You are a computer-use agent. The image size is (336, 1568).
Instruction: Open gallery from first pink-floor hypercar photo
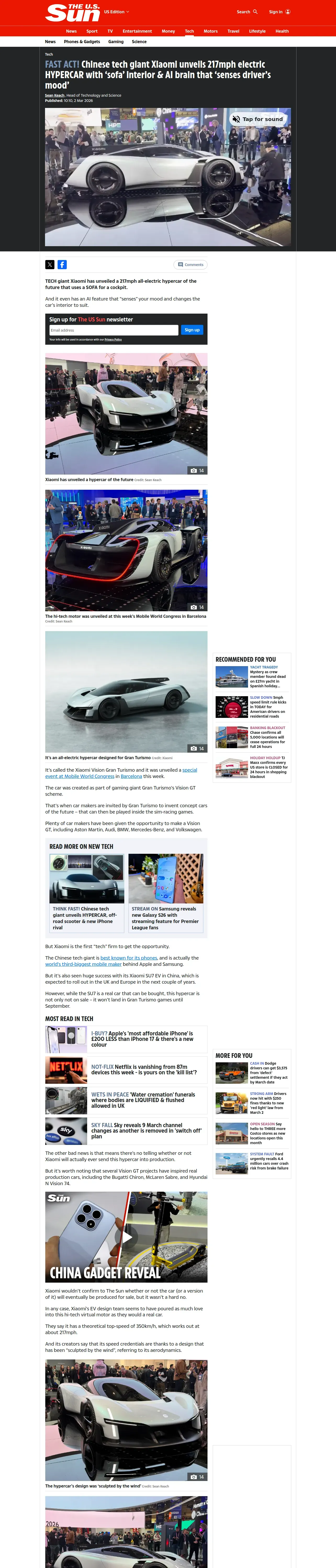[x=126, y=414]
